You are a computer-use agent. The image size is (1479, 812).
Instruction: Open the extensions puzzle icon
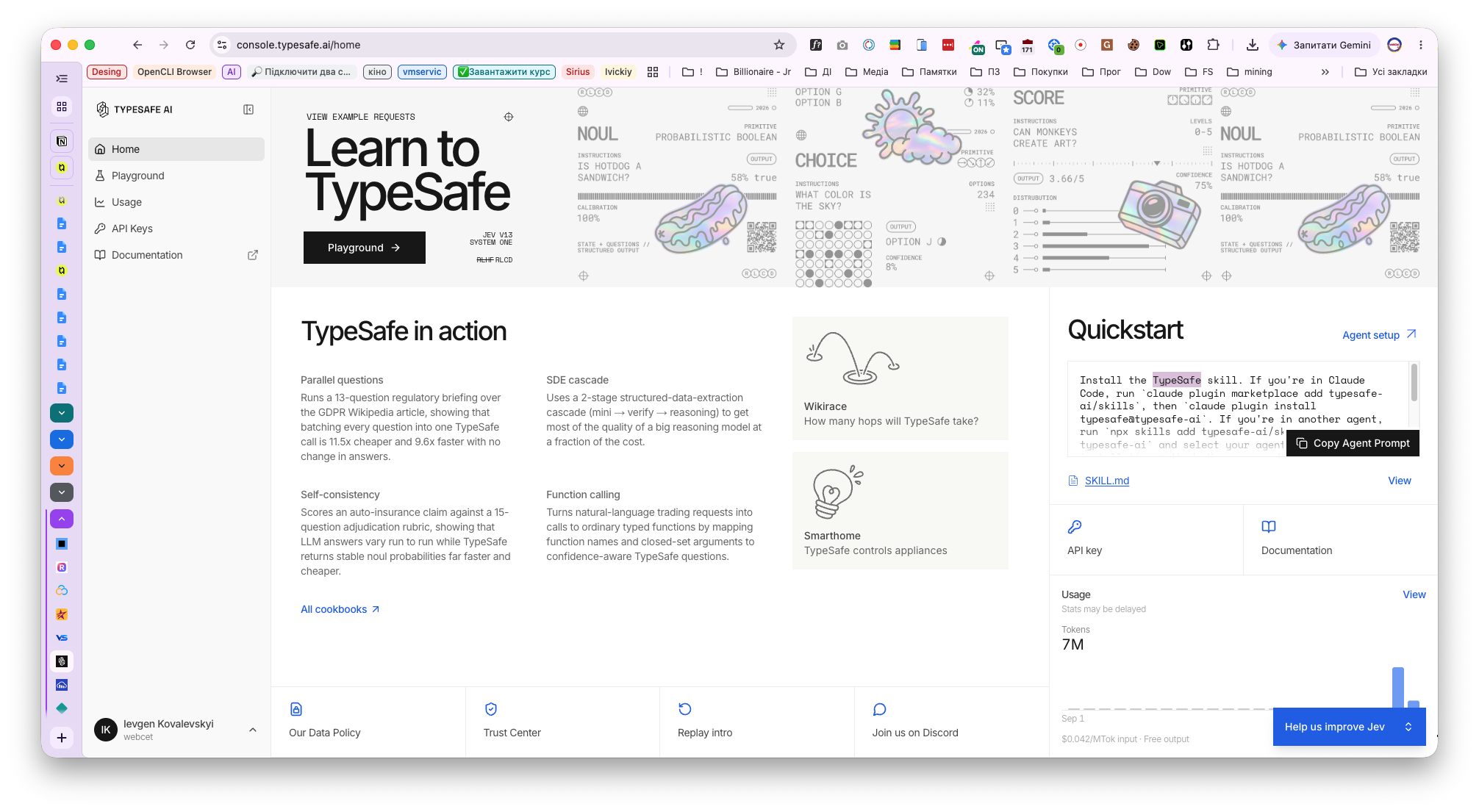coord(1214,45)
